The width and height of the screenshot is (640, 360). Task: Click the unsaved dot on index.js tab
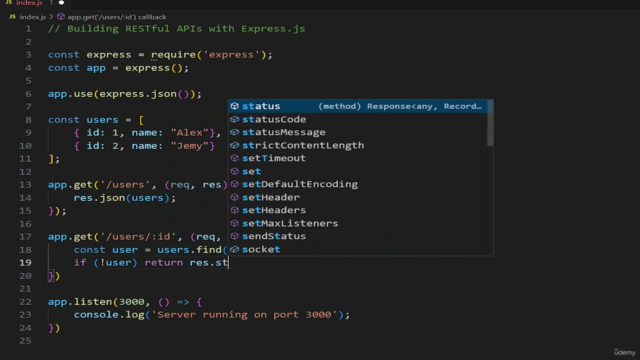pyautogui.click(x=62, y=3)
